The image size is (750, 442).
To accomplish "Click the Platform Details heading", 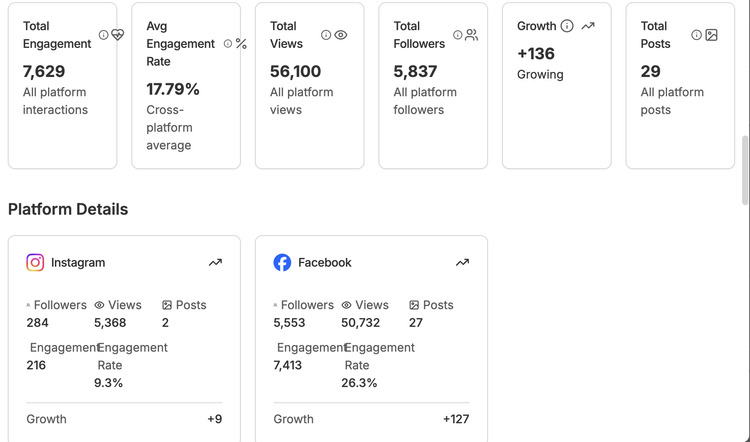I will point(68,210).
